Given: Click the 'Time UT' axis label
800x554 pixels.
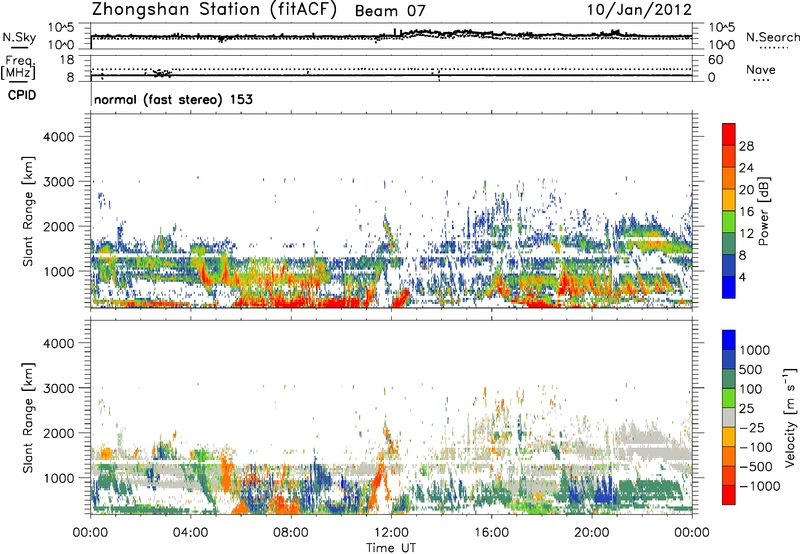Looking at the screenshot, I should (x=391, y=548).
